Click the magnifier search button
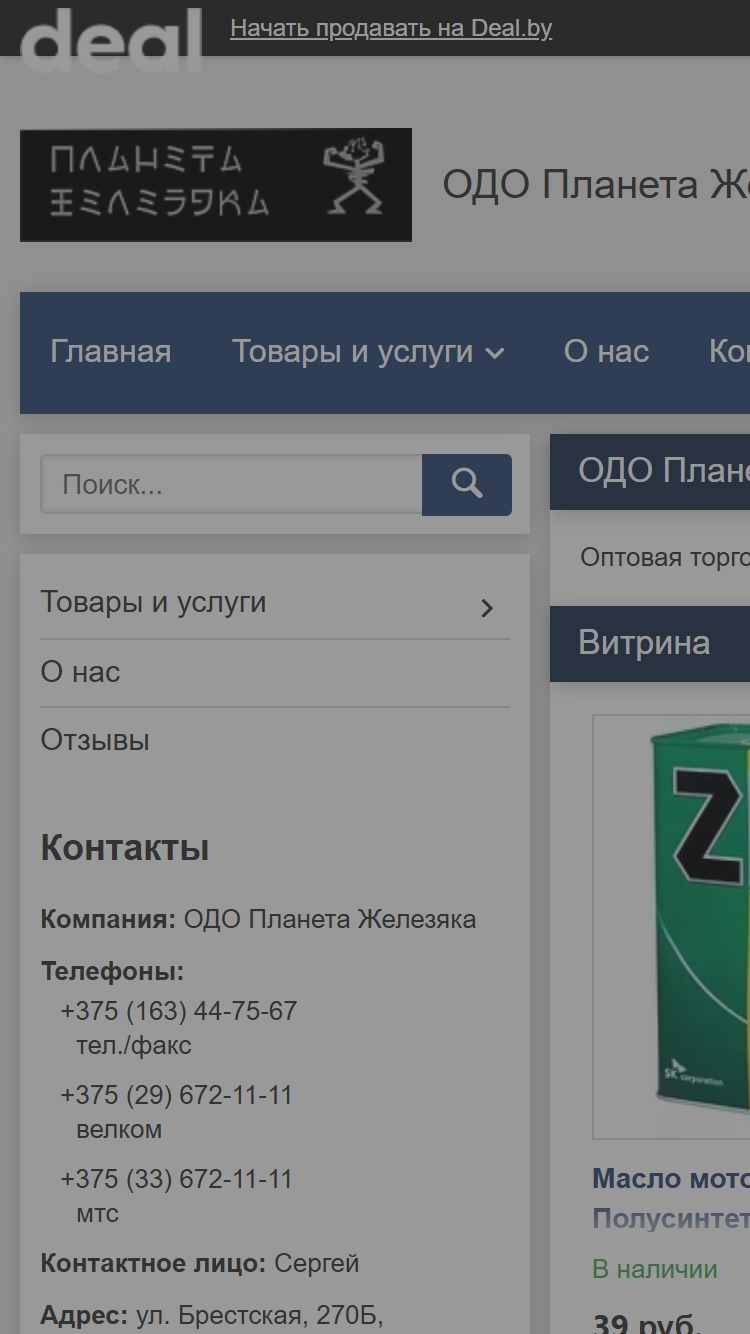This screenshot has width=750, height=1334. point(467,485)
